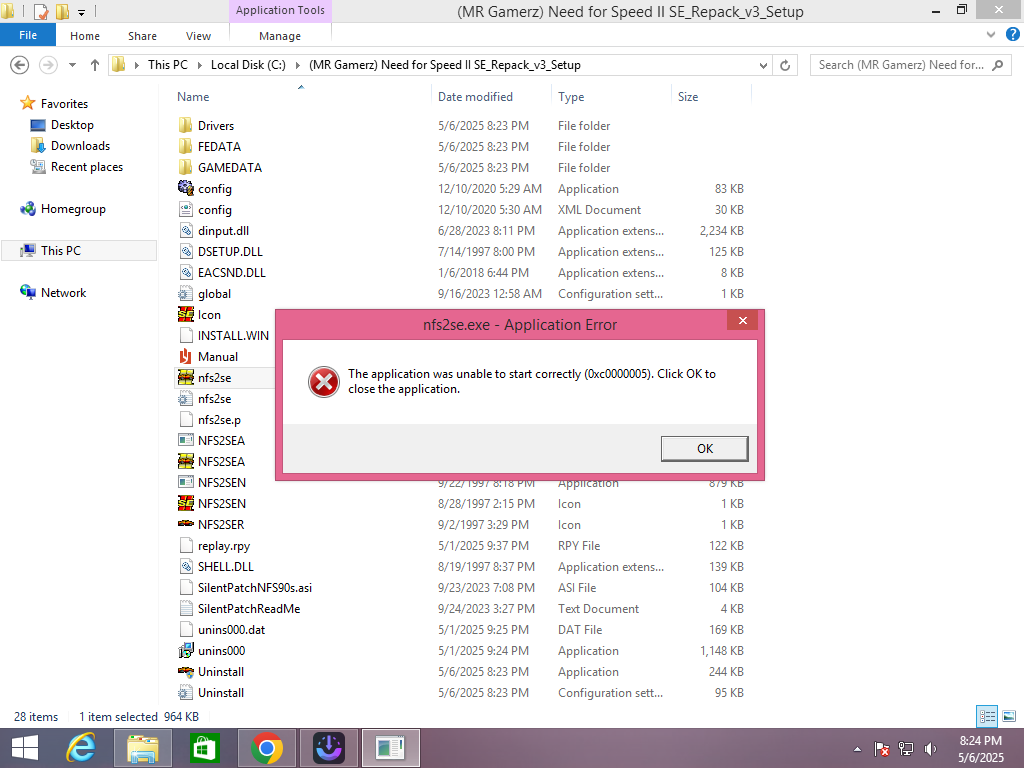Switch to the Home ribbon tab
Screen dimensions: 1024x768
(x=85, y=36)
